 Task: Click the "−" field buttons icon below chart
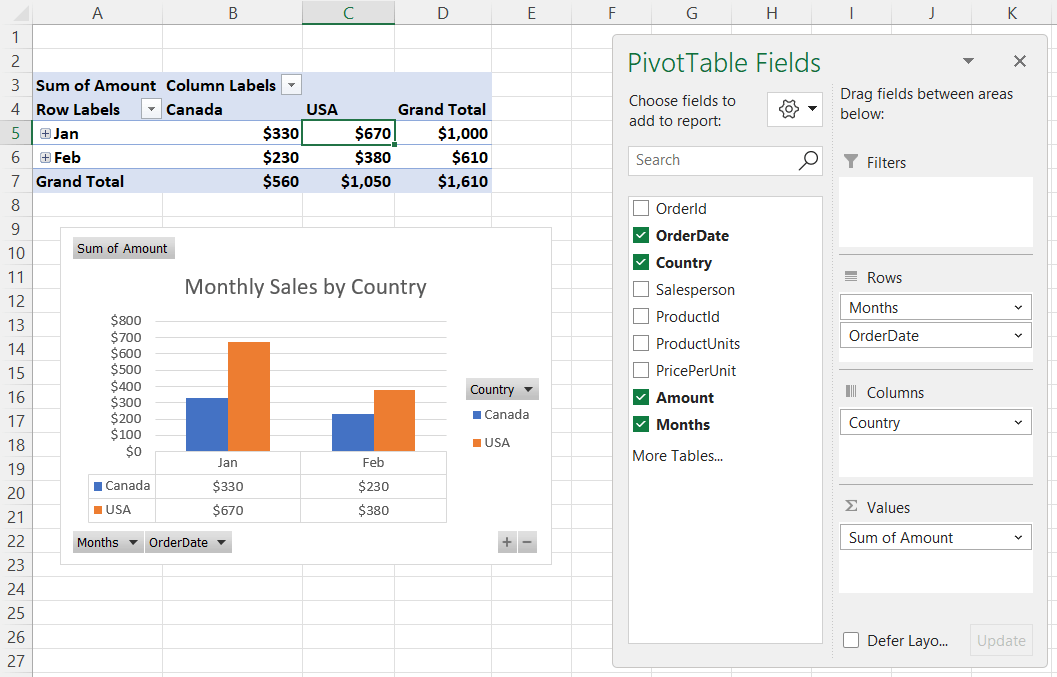(527, 542)
